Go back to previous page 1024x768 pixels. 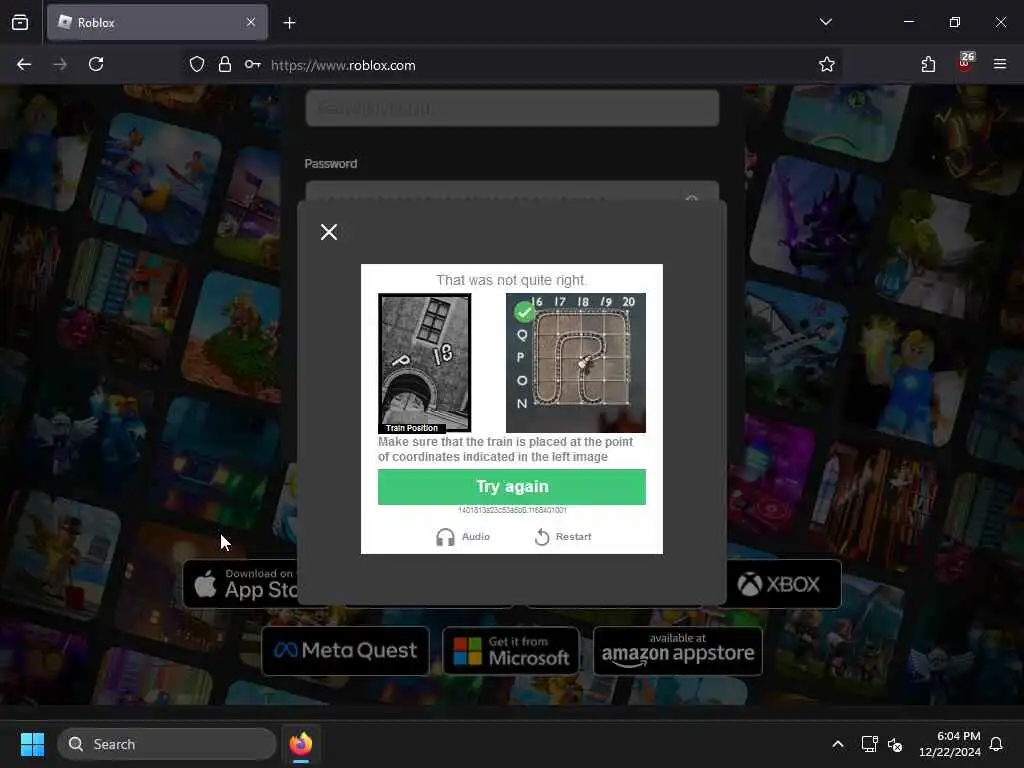tap(24, 65)
